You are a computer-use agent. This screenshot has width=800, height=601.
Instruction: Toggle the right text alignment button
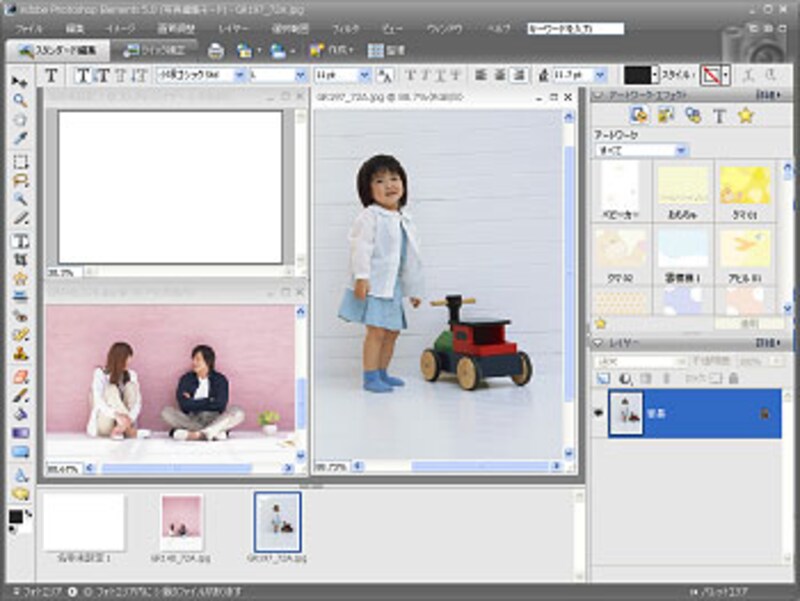(x=518, y=75)
